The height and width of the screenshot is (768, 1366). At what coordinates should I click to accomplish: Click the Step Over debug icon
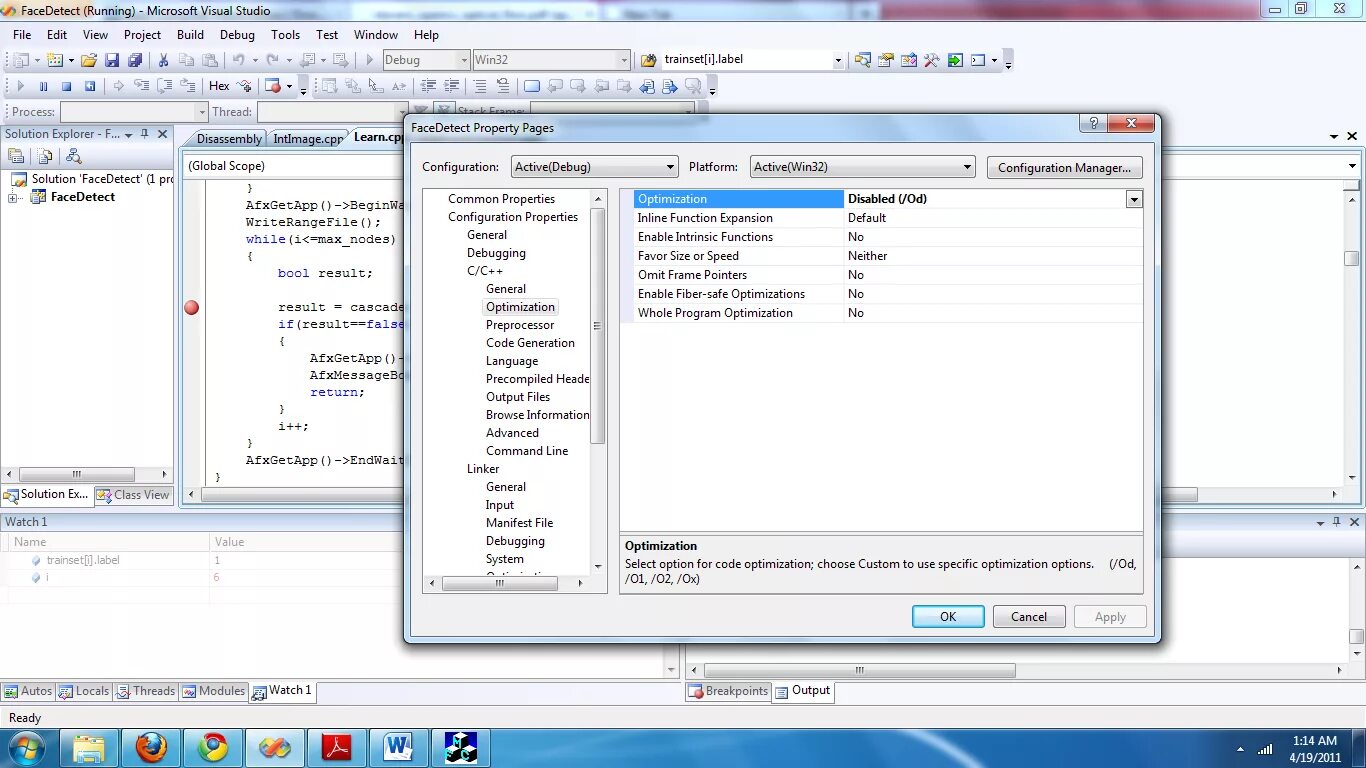click(x=164, y=86)
